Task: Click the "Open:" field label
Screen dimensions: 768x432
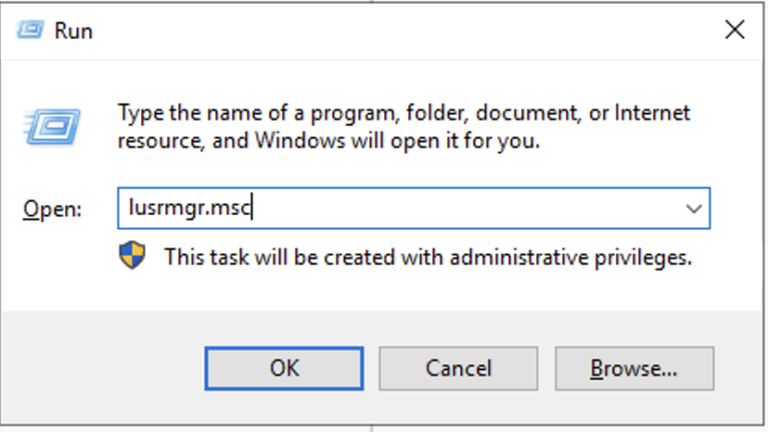Action: (51, 210)
